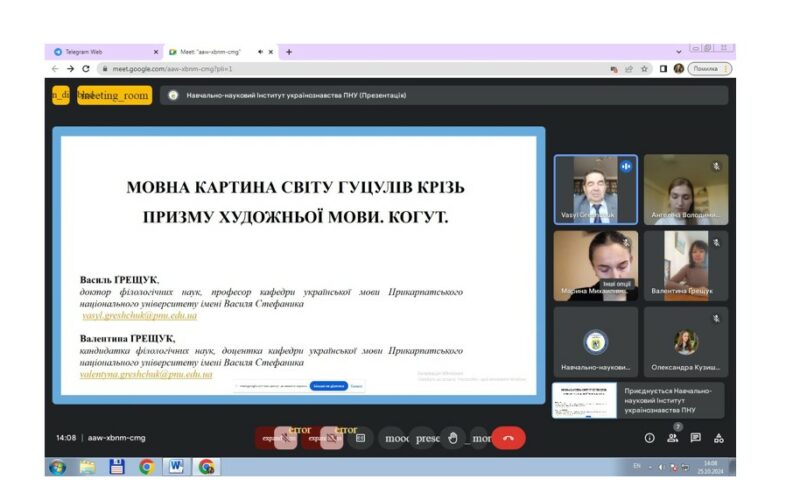Toggle the camera on/off button
This screenshot has width=800, height=500.
tap(331, 438)
